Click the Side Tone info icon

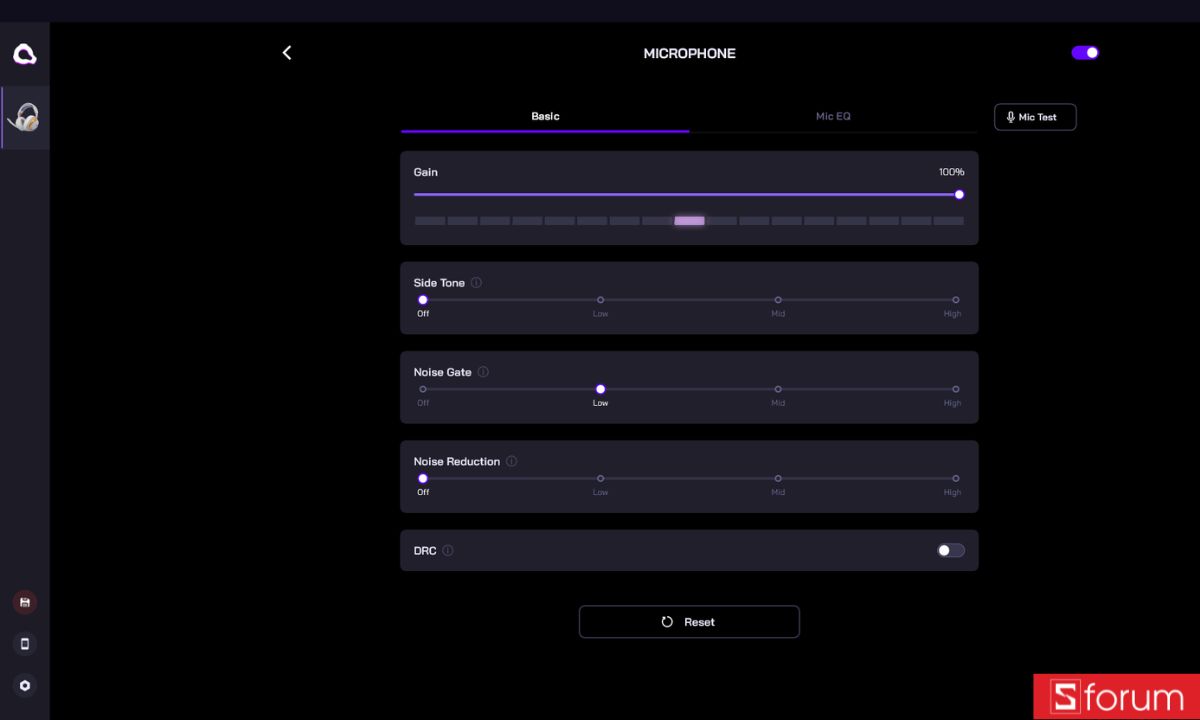(x=476, y=283)
